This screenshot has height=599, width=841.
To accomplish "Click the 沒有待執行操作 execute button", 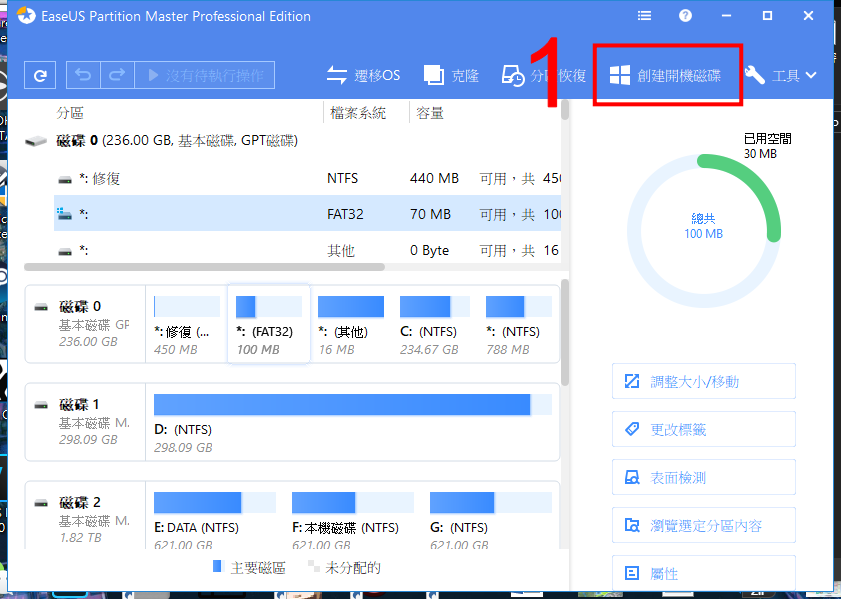I will coord(204,75).
